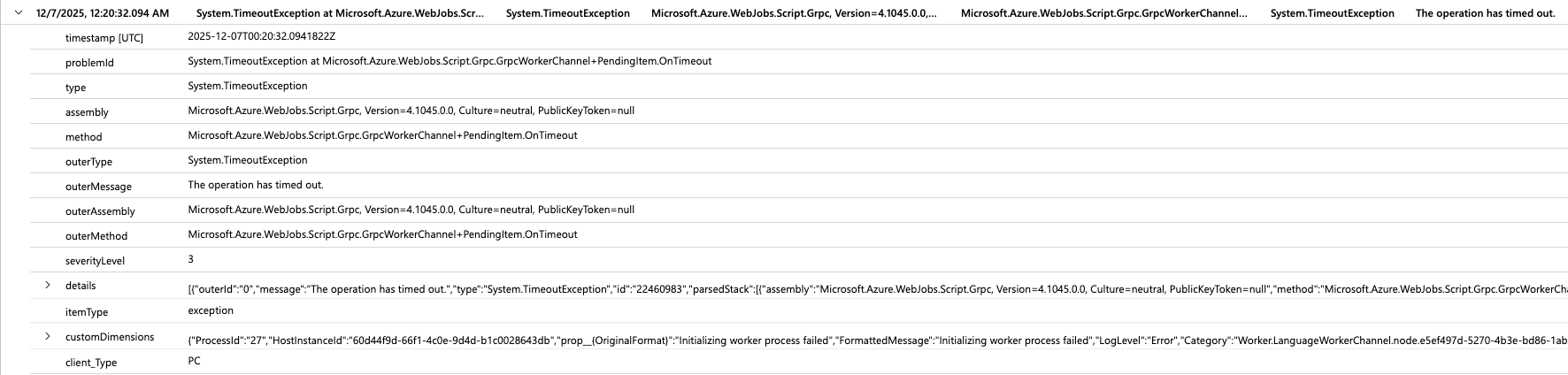Click the header-row cell Microsoft.Azure.WebJobs.Script.Grpc.GrpcWorkerChannel...
This screenshot has height=375, width=1568.
[1103, 13]
